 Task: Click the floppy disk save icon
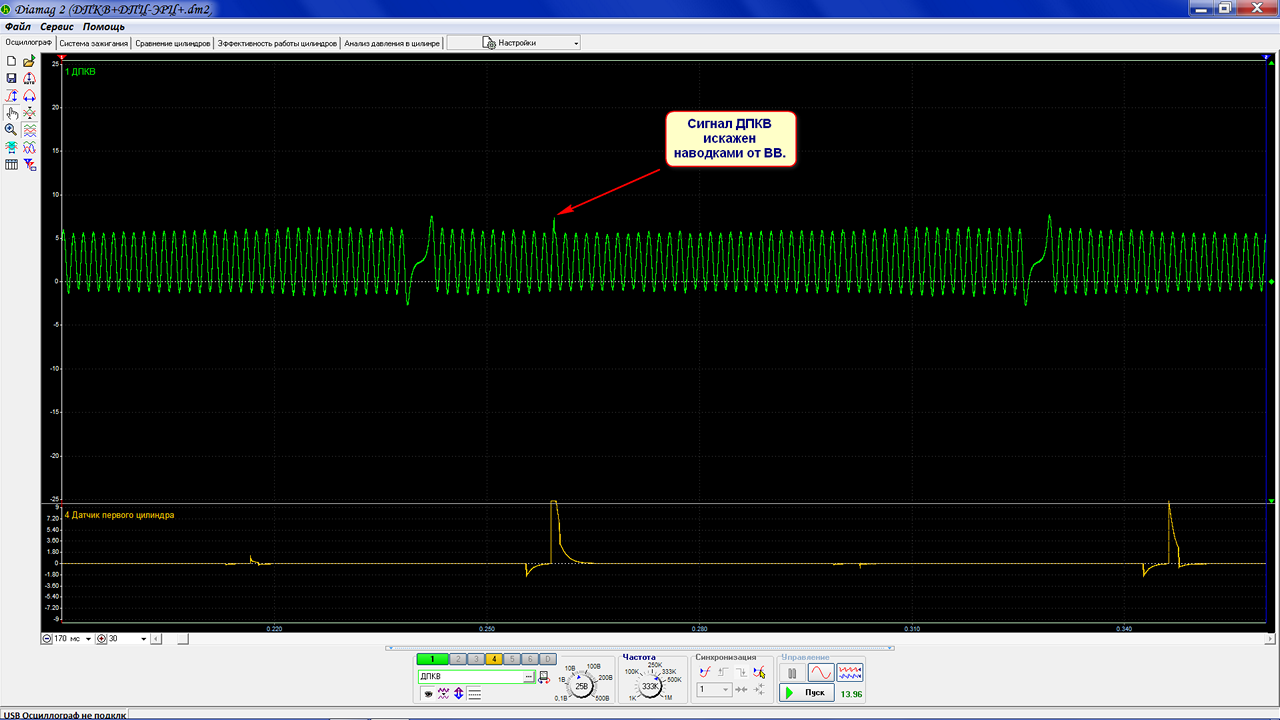pyautogui.click(x=11, y=78)
